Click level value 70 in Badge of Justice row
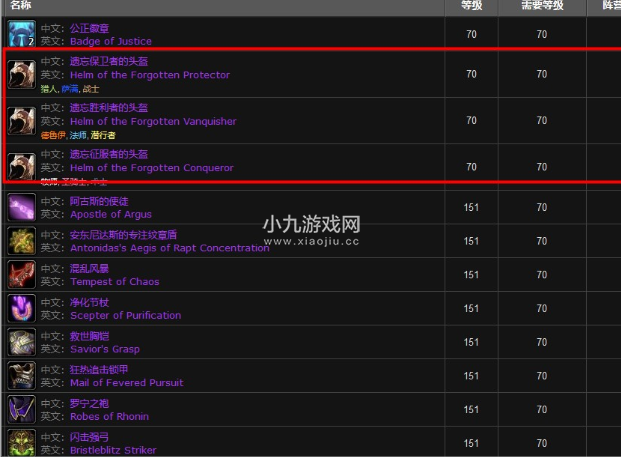 point(471,34)
